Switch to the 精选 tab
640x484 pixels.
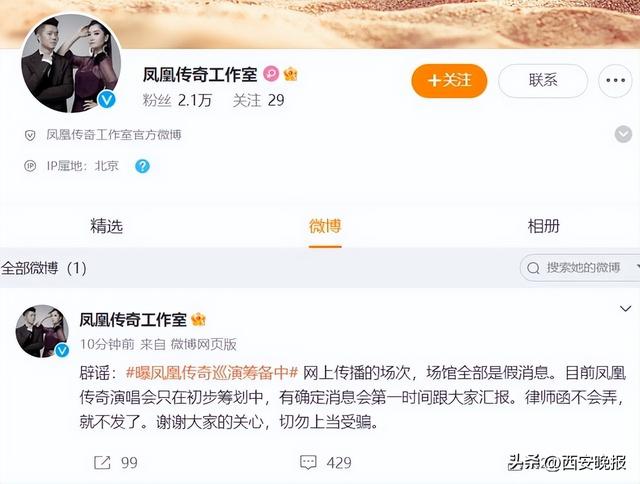[107, 226]
